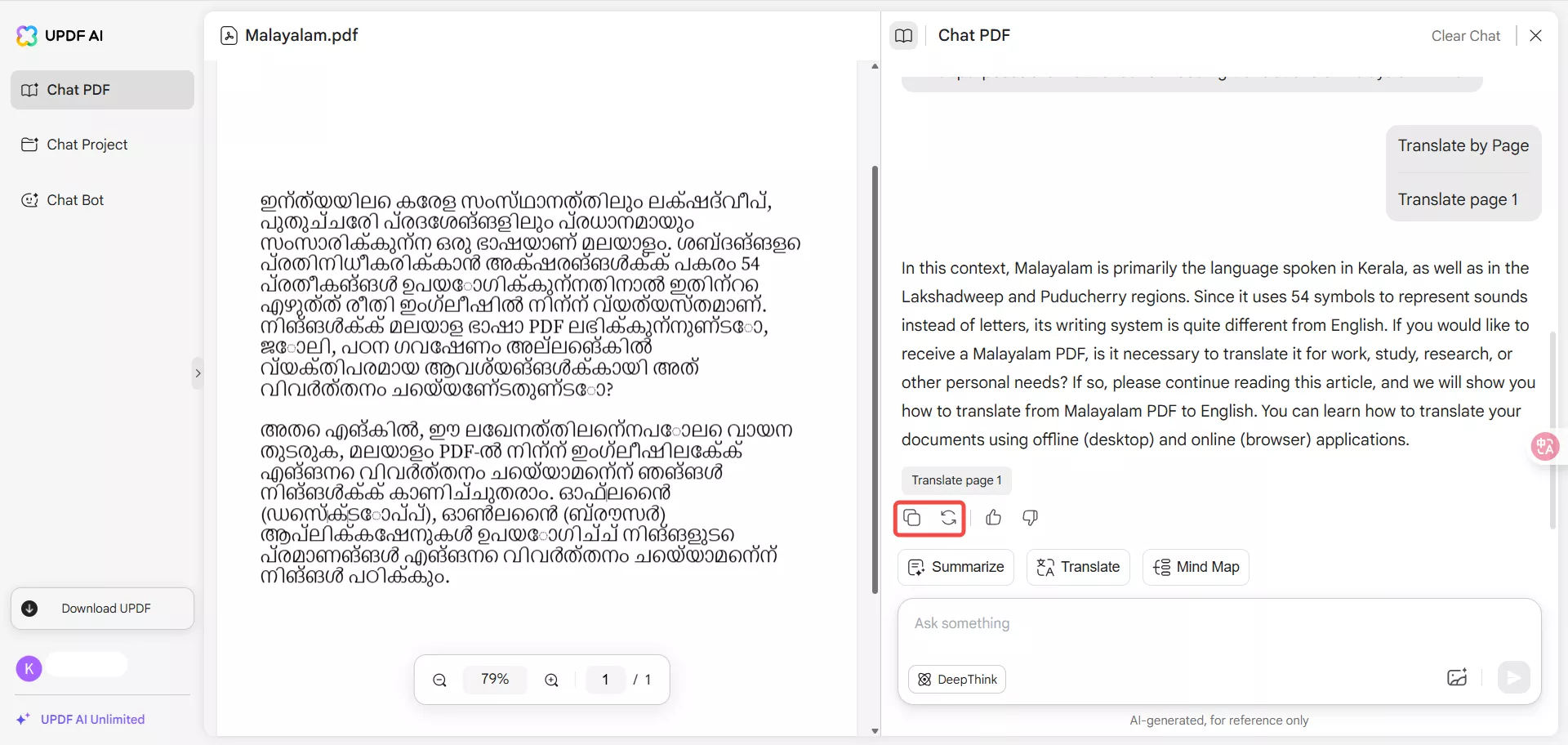The image size is (1568, 745).
Task: Click the Translate page 1 button
Action: (955, 480)
